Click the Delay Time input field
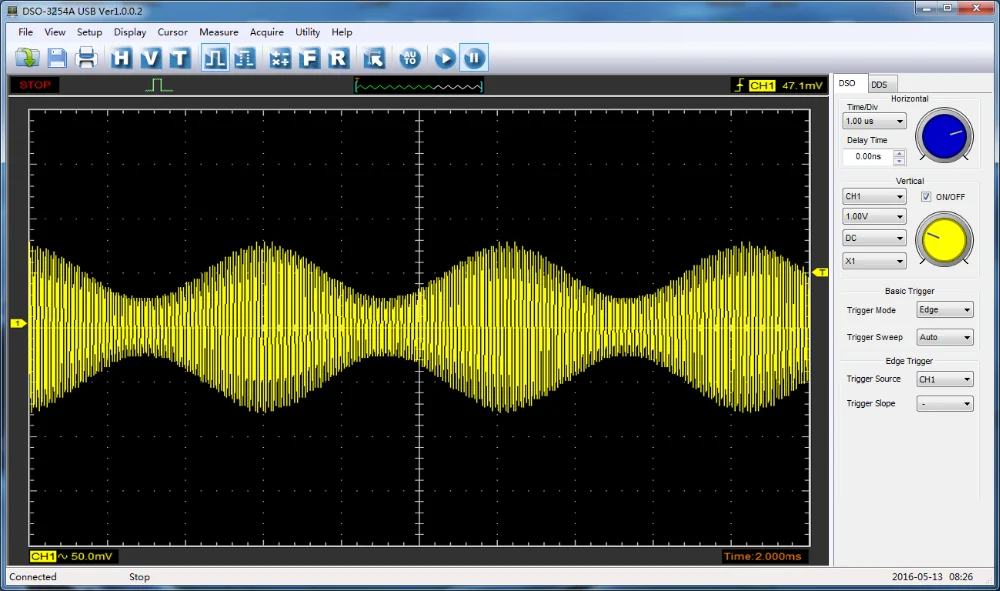 click(868, 156)
